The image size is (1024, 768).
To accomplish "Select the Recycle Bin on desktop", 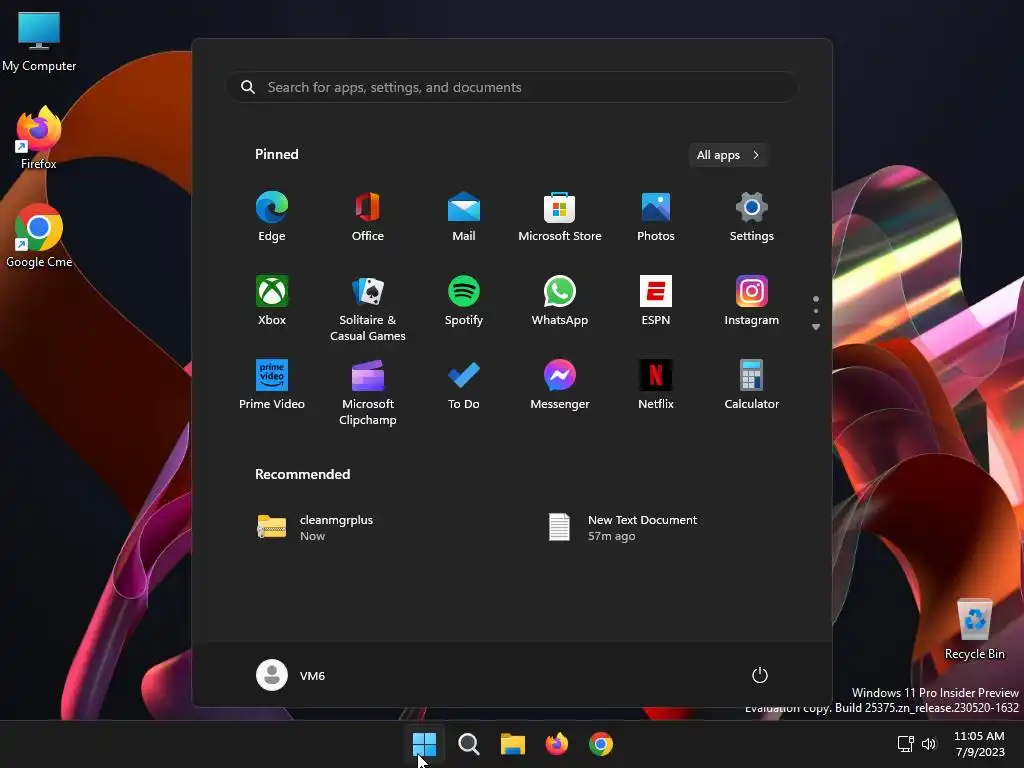I will pyautogui.click(x=974, y=629).
